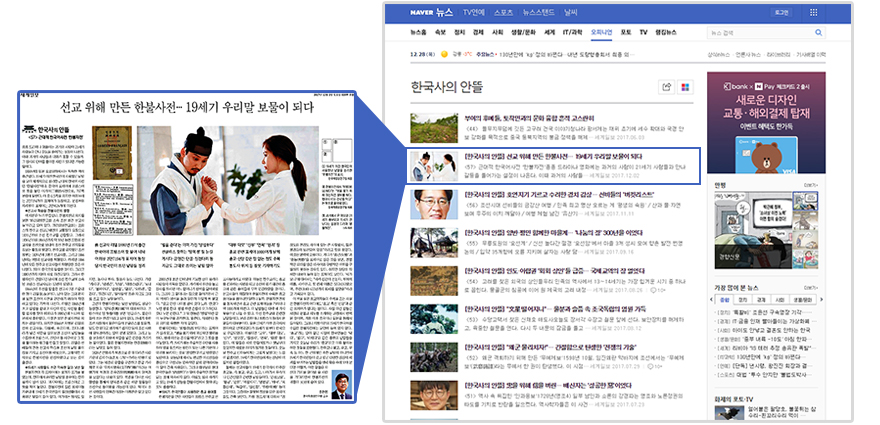Click the 더보기 link of 만평 section
This screenshot has width=880, height=425.
(x=810, y=185)
